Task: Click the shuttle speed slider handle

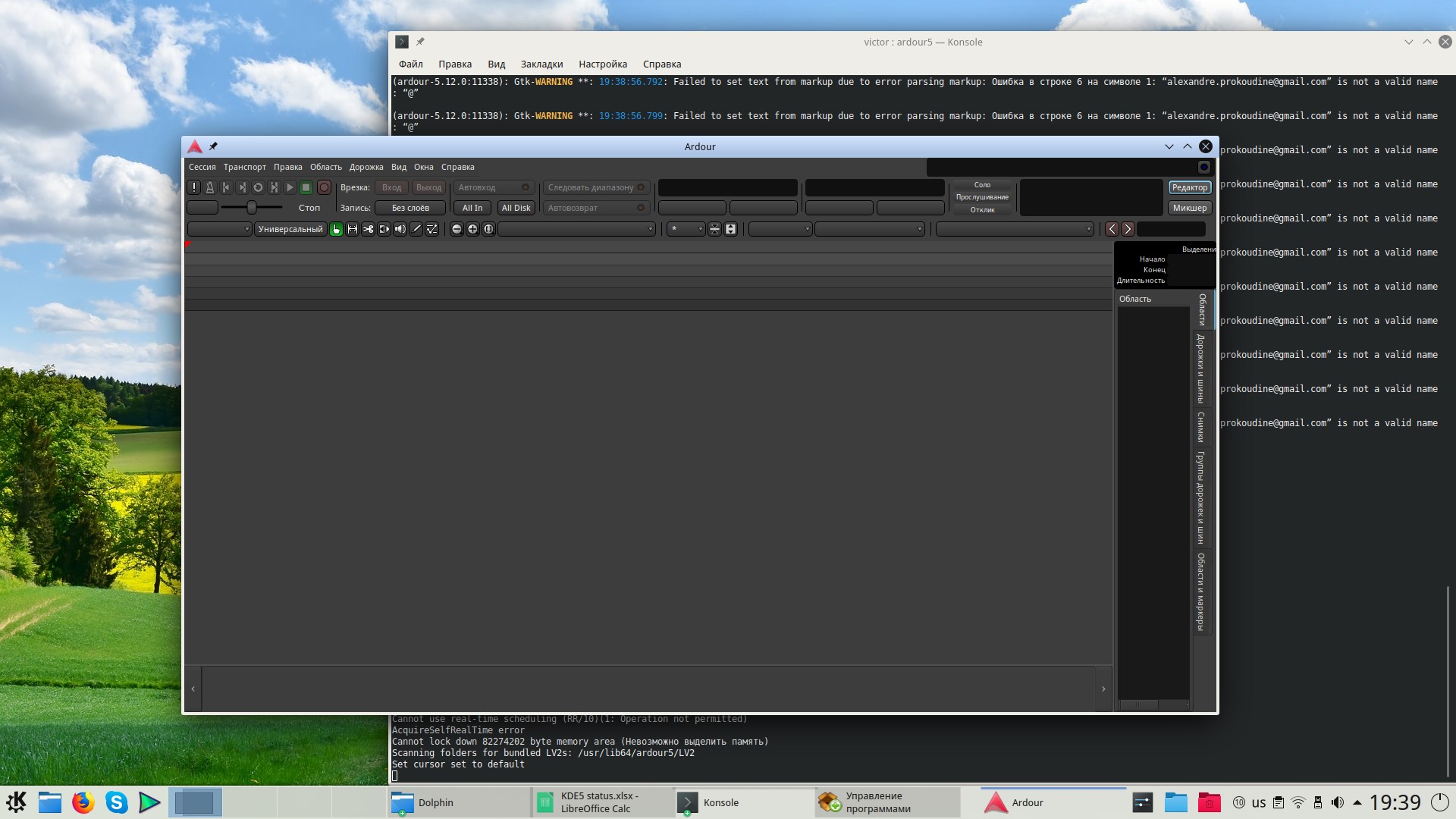Action: (251, 207)
